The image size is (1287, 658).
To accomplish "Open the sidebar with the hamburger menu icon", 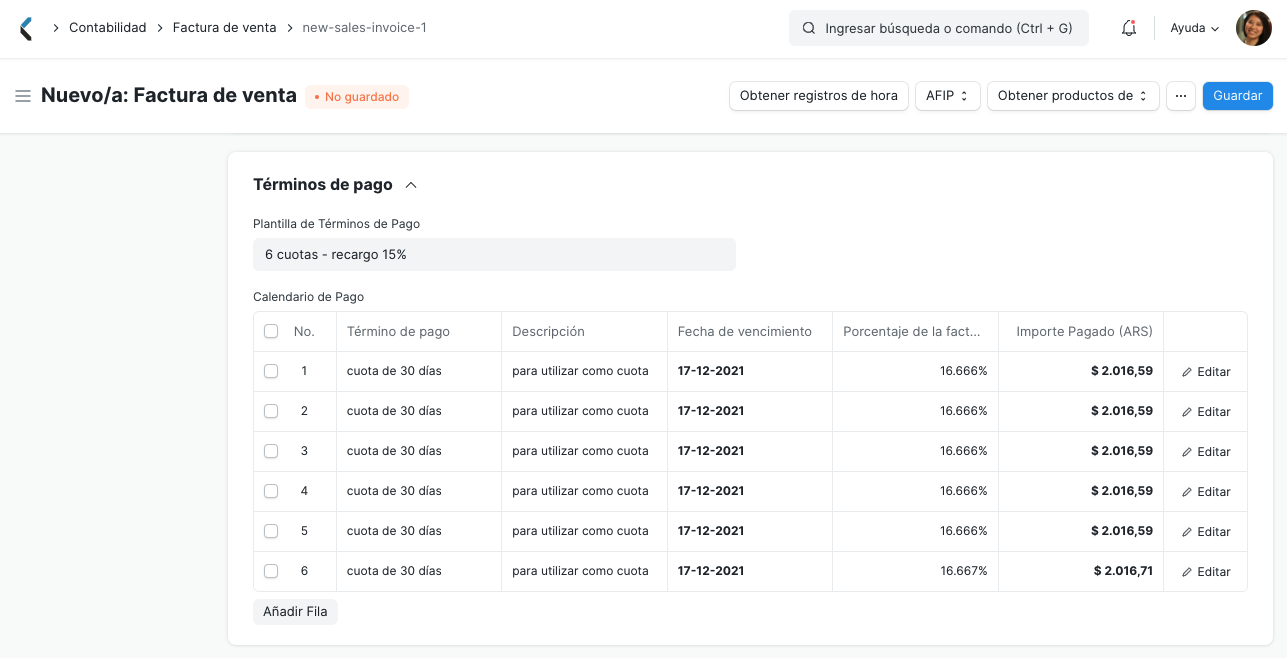I will [22, 95].
